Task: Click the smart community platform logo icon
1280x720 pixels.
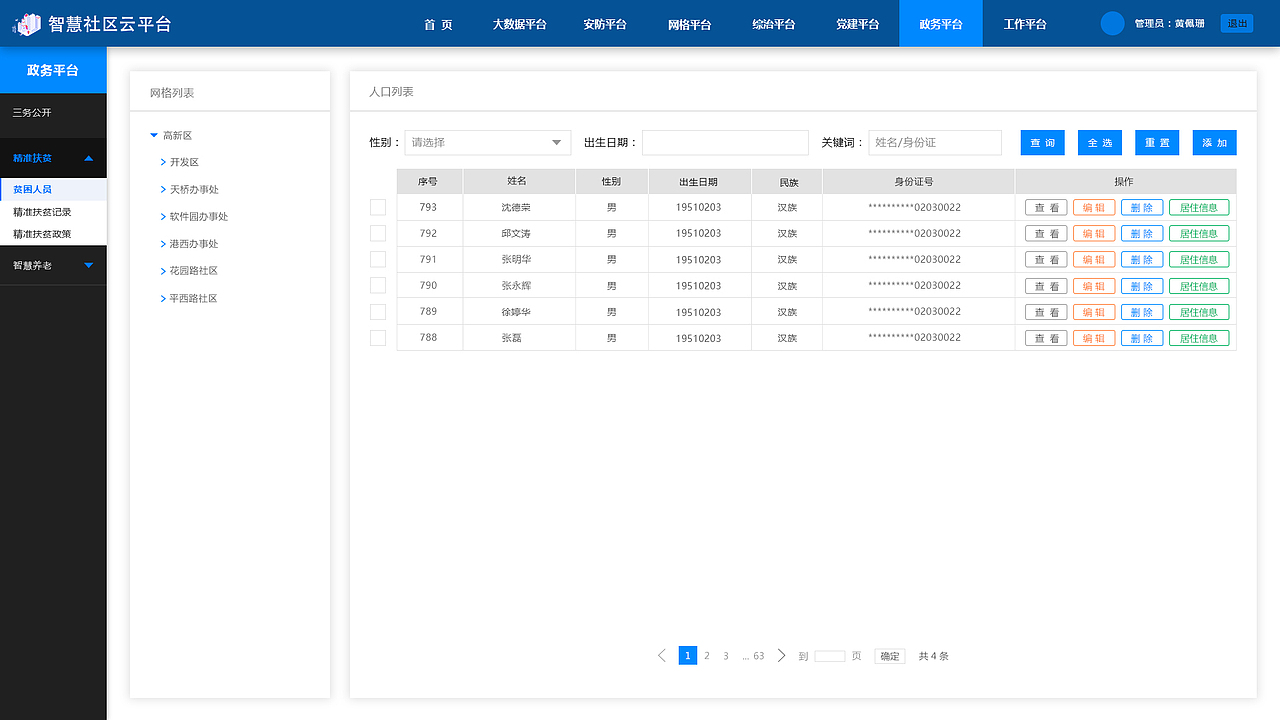Action: [x=27, y=22]
